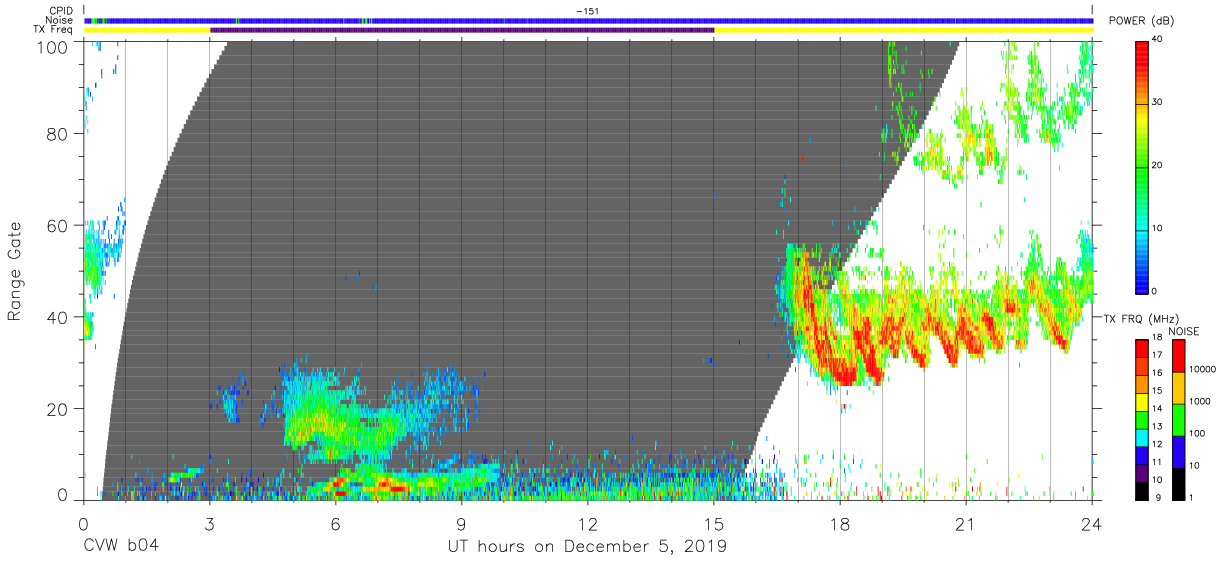Click the green middle of the power color bar
The width and height of the screenshot is (1228, 567).
pyautogui.click(x=1142, y=165)
